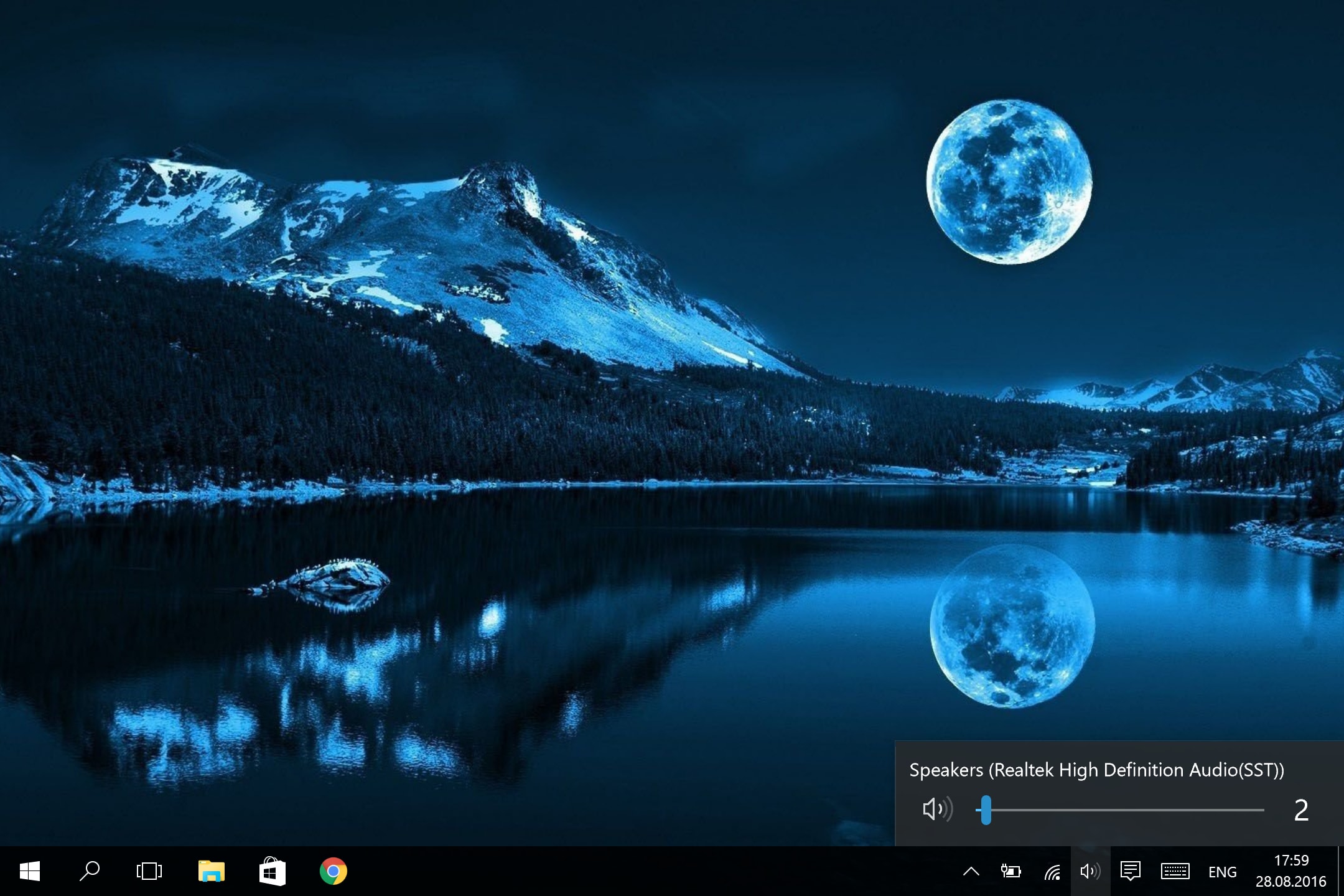Launch Google Chrome from the taskbar
Screen dimensions: 1344x896
coord(334,871)
